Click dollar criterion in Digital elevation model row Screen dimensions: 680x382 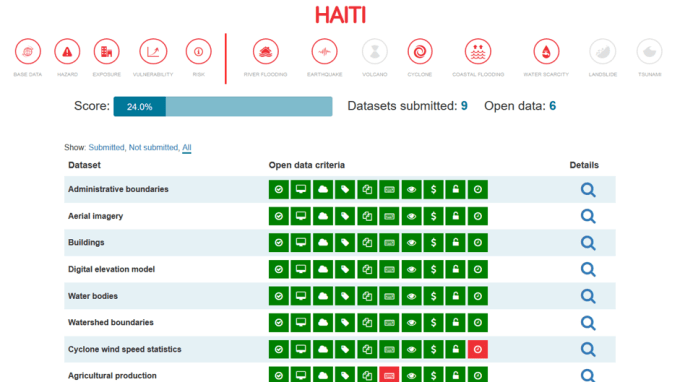tap(433, 269)
